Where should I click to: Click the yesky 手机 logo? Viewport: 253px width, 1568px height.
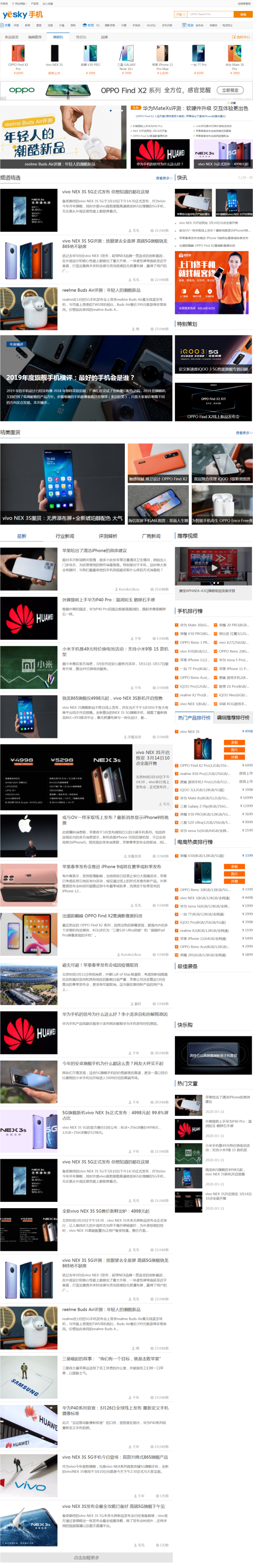[22, 14]
